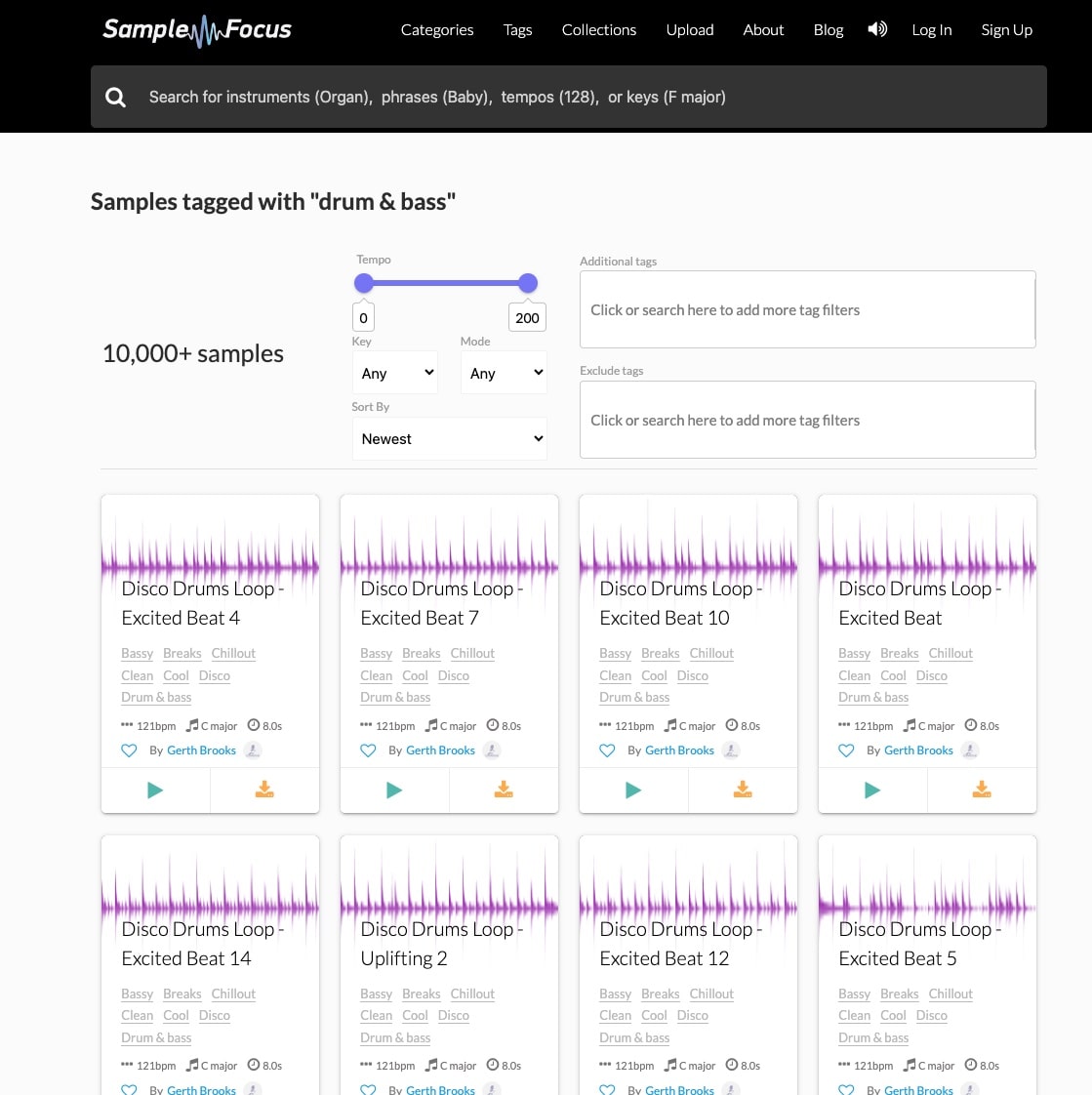The image size is (1092, 1095).
Task: Open the Key dropdown
Action: 395,373
